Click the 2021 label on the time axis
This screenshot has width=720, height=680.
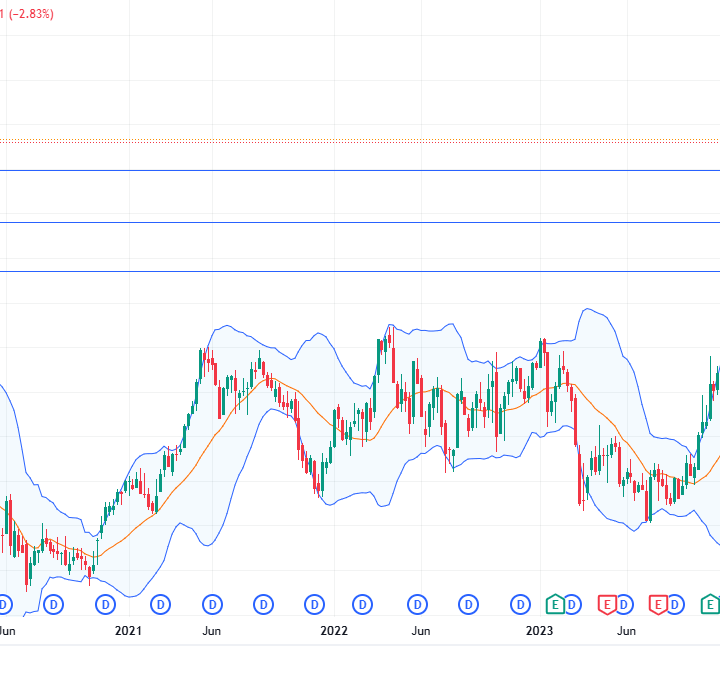pyautogui.click(x=128, y=631)
